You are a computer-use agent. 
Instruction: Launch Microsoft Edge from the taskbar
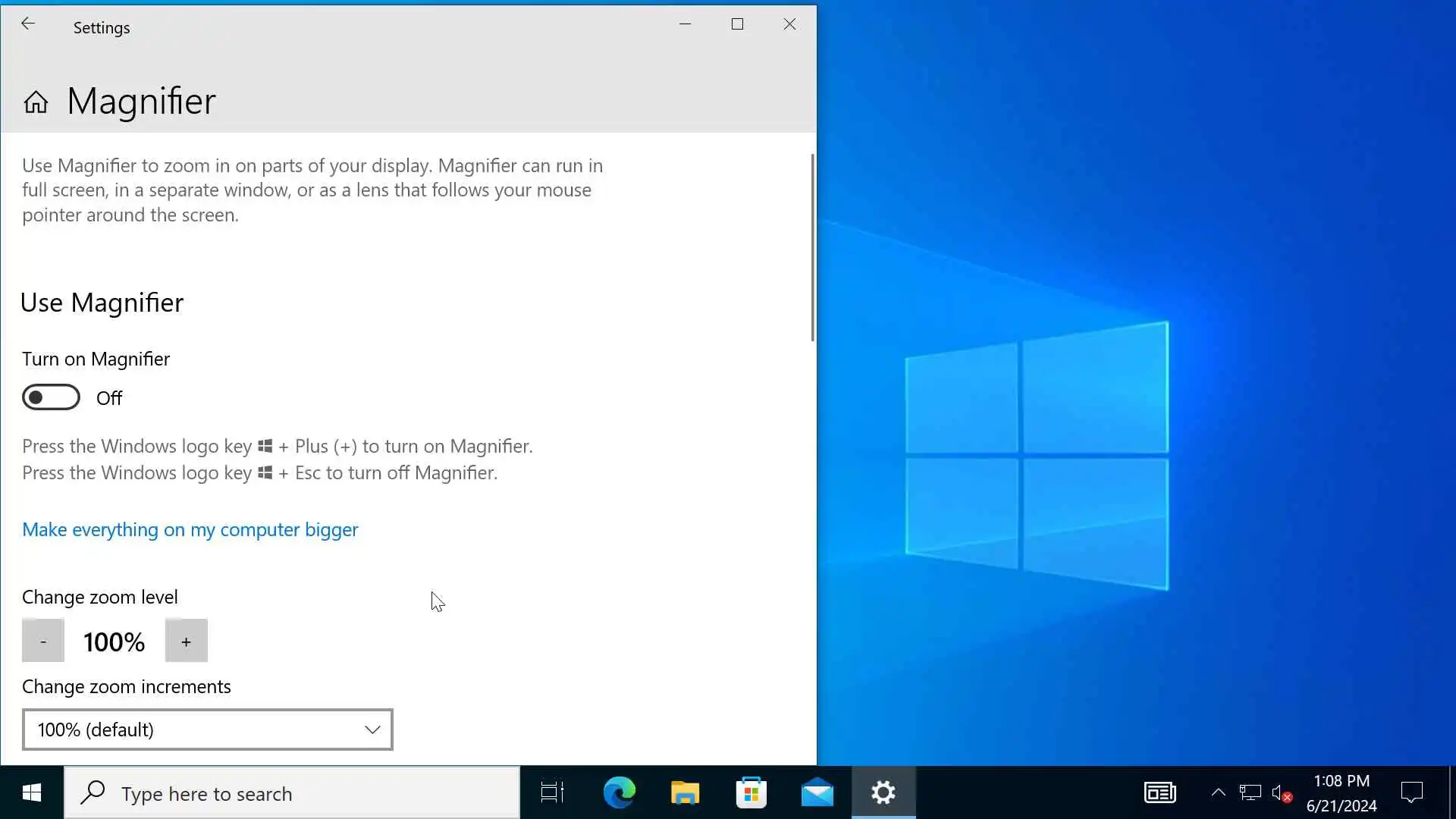point(619,793)
